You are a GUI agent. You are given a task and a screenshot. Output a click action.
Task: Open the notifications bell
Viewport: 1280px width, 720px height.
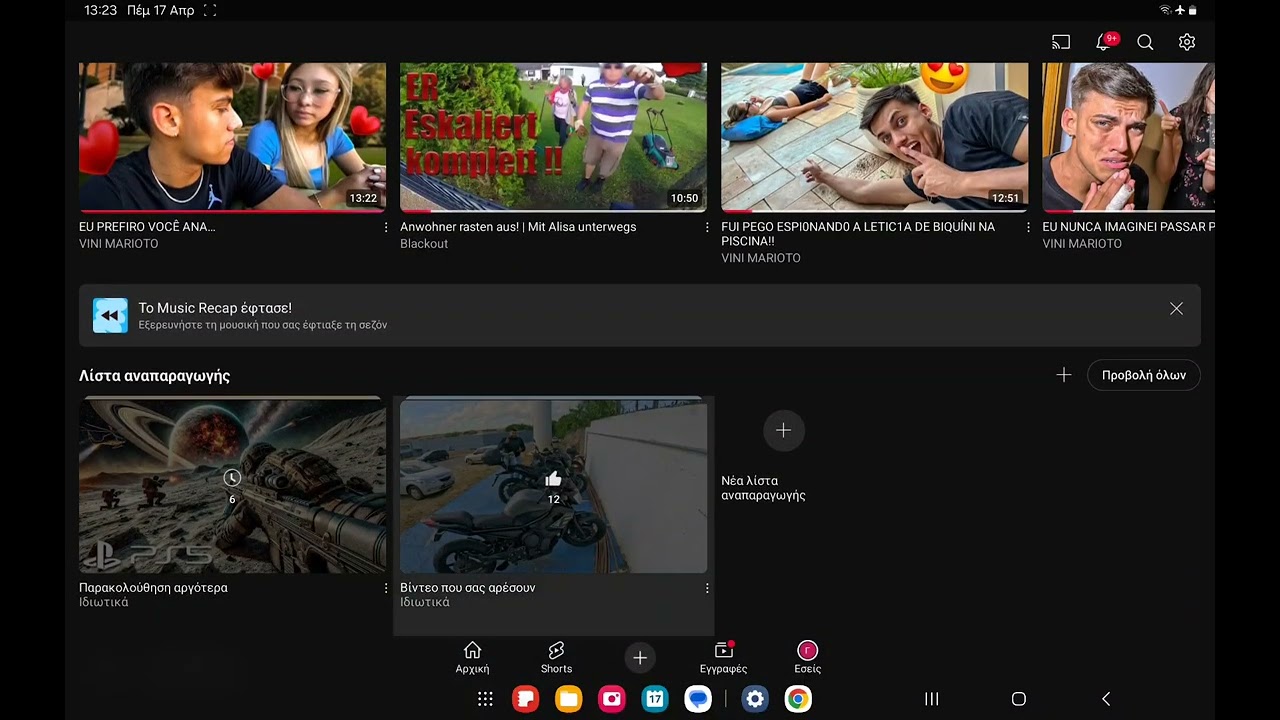(x=1104, y=42)
